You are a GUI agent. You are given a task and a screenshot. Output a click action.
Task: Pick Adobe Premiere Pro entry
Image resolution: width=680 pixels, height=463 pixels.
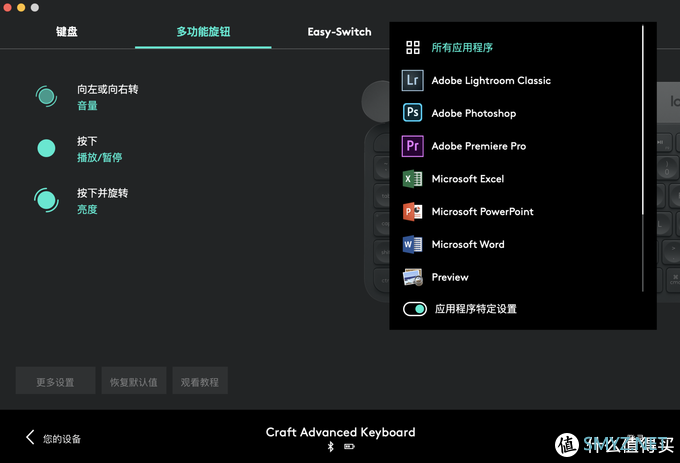point(479,146)
